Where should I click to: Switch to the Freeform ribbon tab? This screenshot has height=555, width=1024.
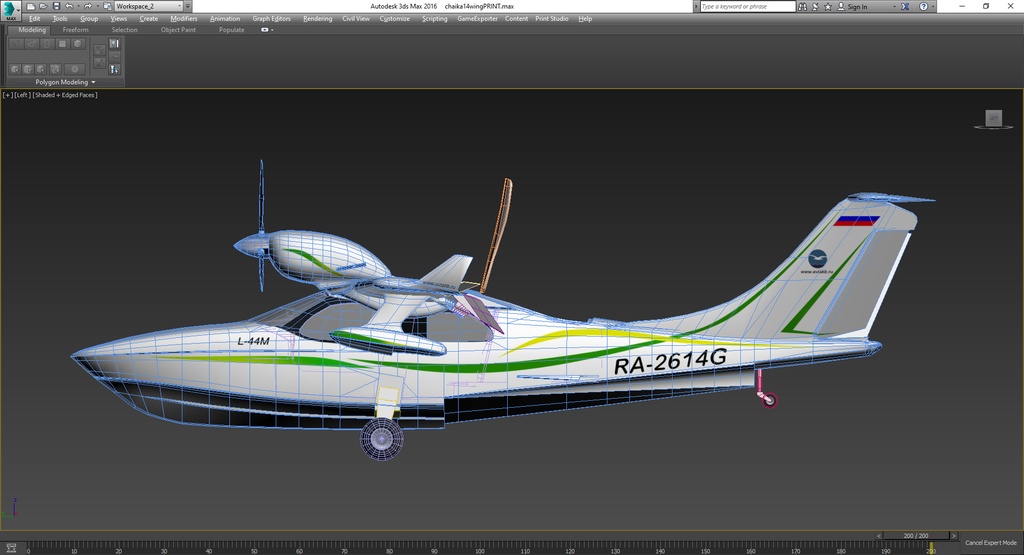tap(76, 30)
